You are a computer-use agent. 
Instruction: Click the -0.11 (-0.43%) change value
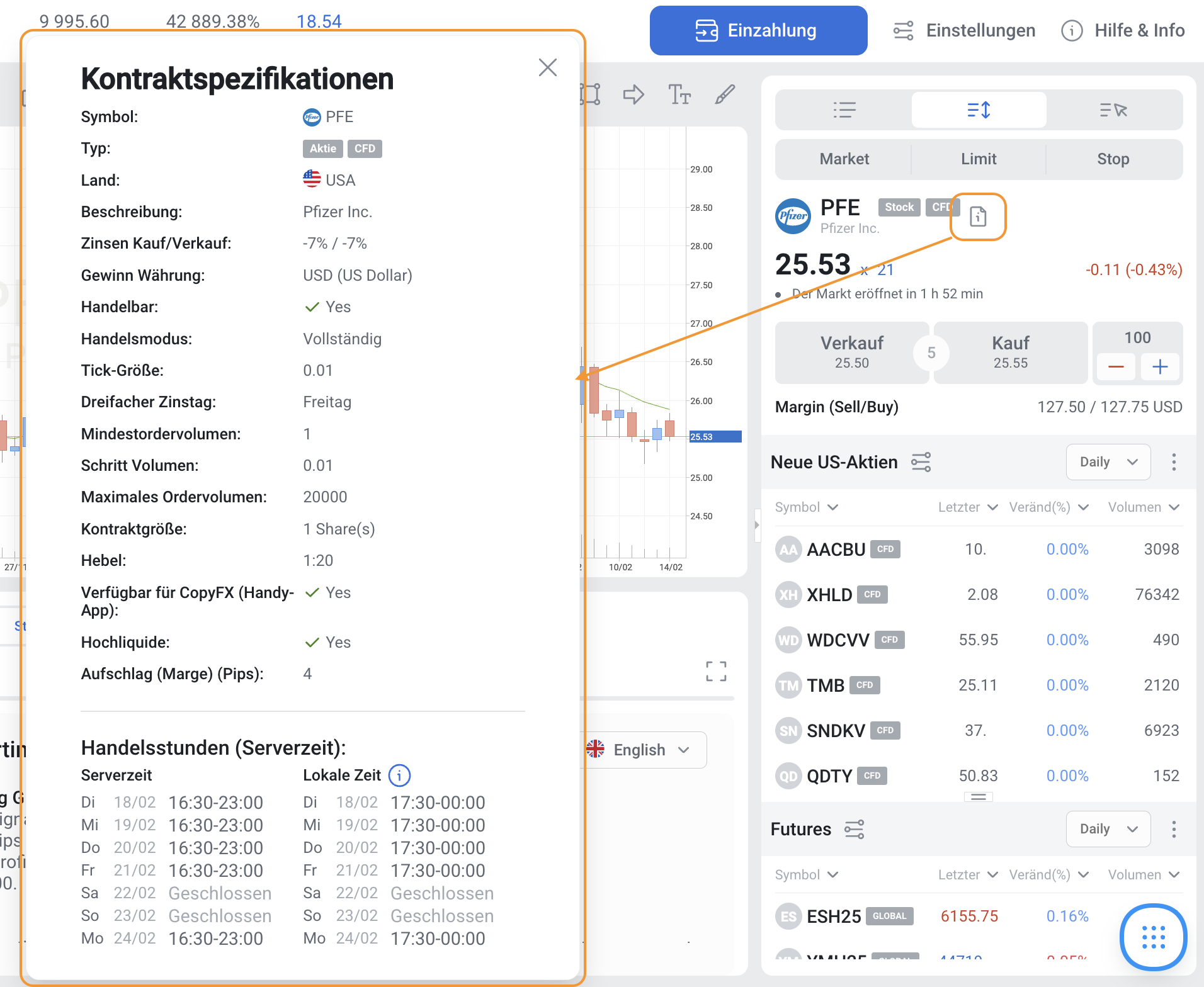1133,270
